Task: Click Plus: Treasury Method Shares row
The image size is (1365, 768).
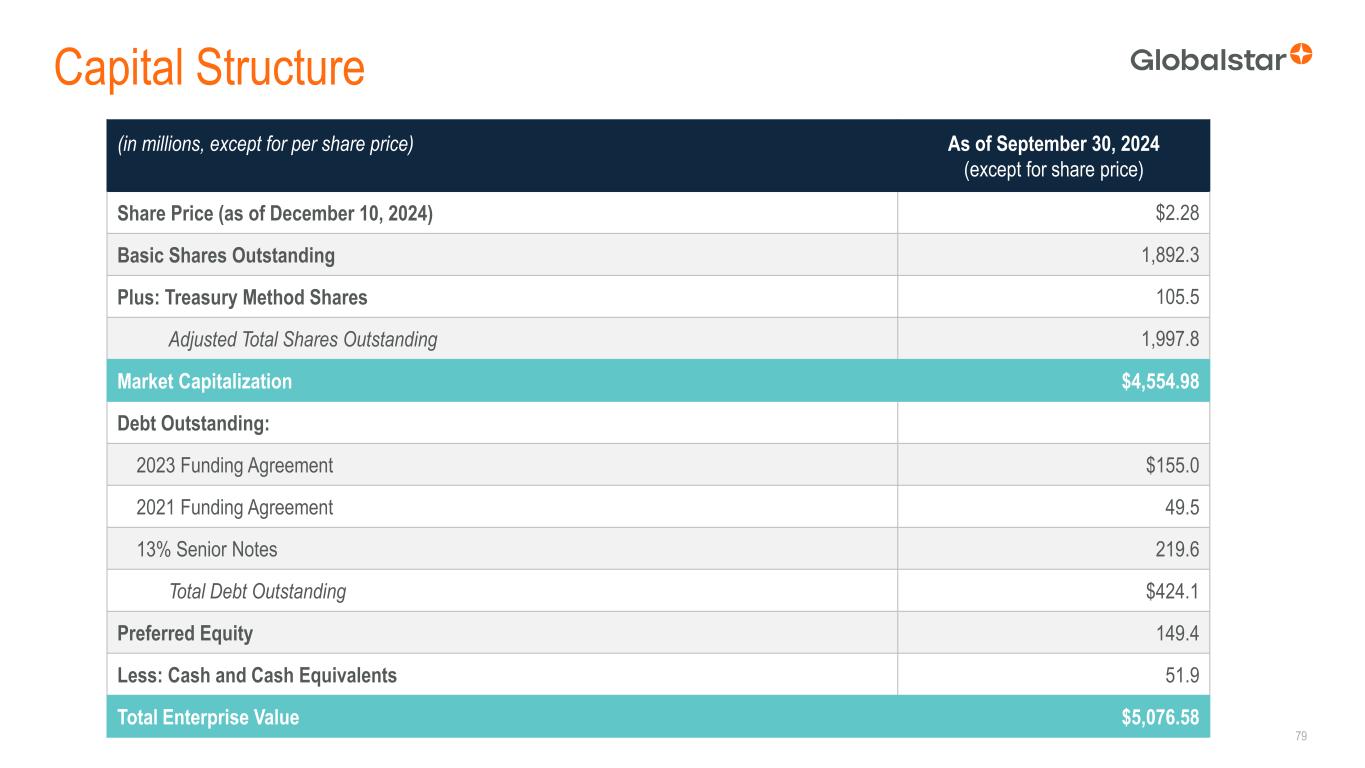Action: coord(242,297)
